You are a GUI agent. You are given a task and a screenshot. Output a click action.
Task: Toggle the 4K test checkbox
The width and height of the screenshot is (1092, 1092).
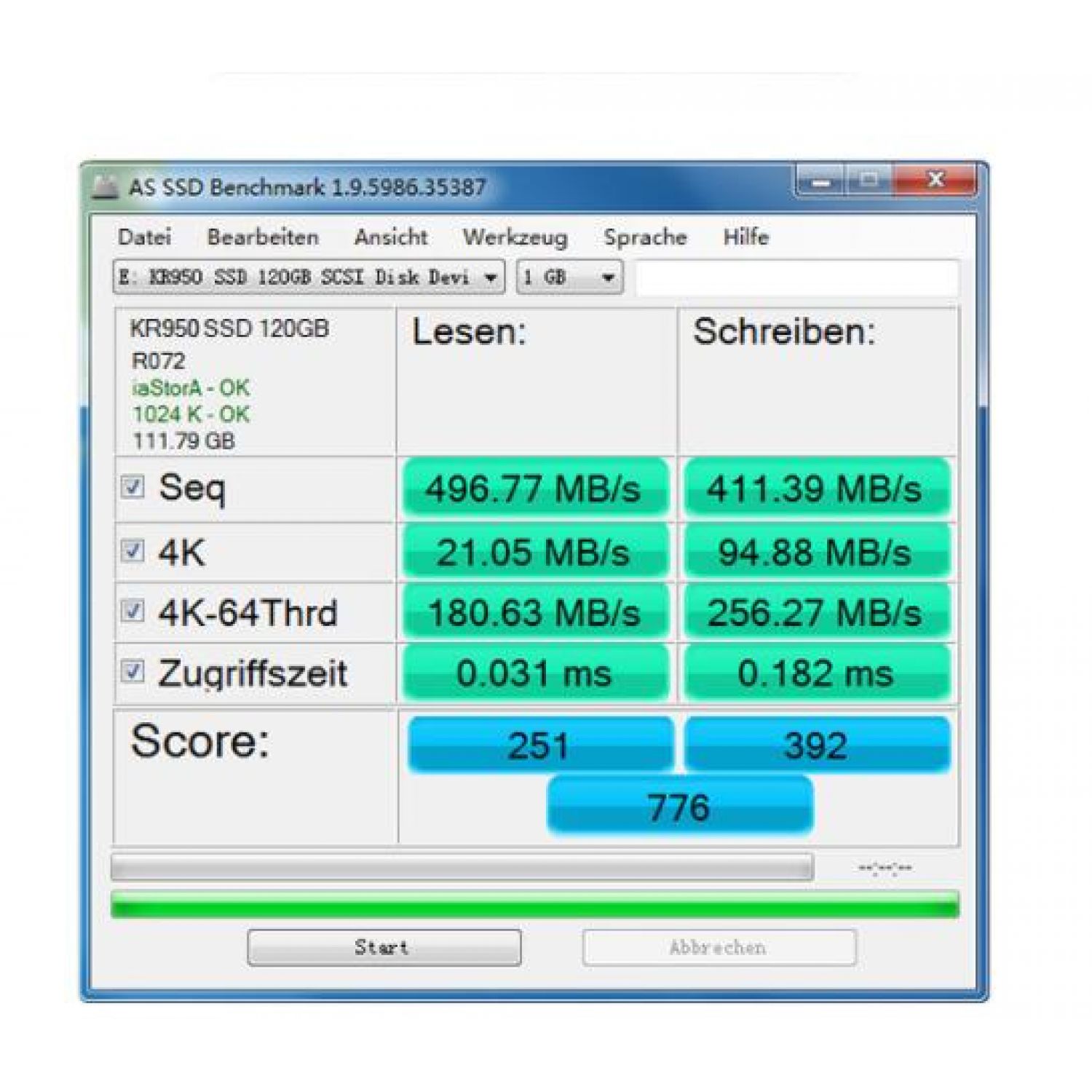132,550
